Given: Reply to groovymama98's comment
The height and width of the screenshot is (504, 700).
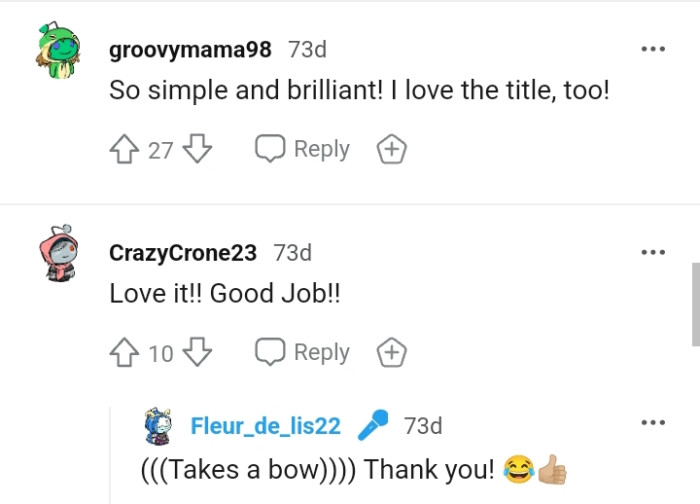Looking at the screenshot, I should click(303, 150).
